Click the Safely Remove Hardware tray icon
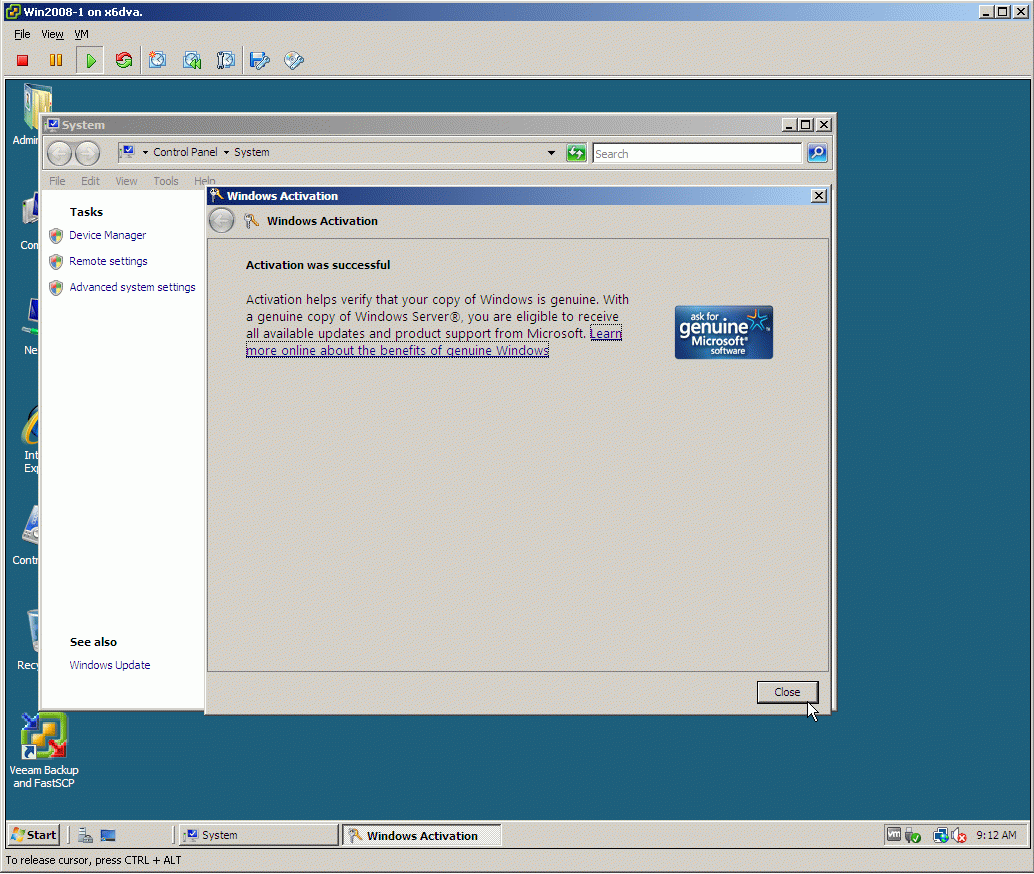Image resolution: width=1034 pixels, height=874 pixels. click(913, 836)
